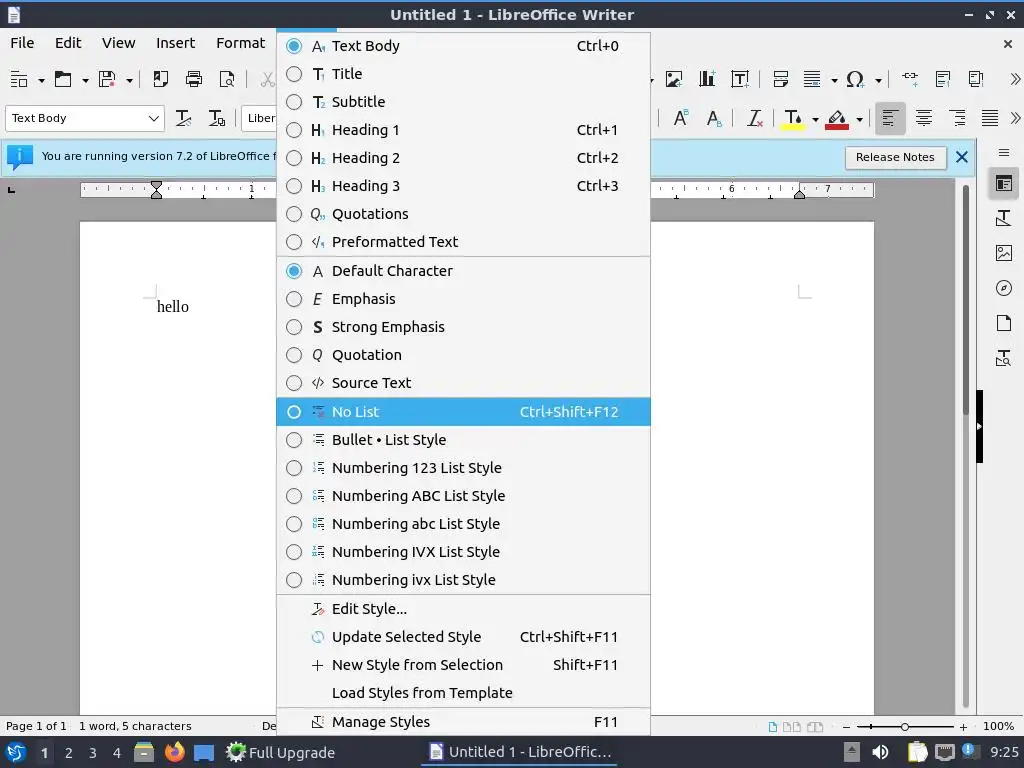The width and height of the screenshot is (1024, 768).
Task: Click the Full Upgrade taskbar button
Action: click(x=280, y=752)
